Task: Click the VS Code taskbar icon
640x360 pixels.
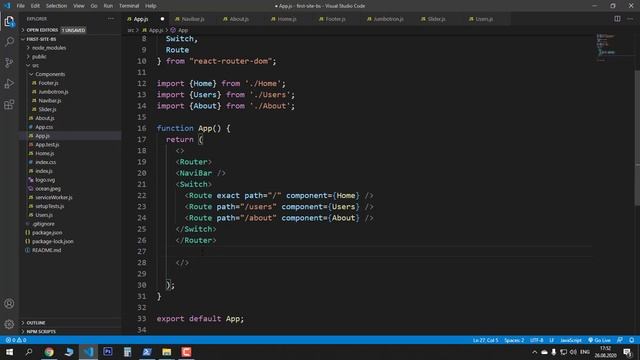Action: (88, 352)
